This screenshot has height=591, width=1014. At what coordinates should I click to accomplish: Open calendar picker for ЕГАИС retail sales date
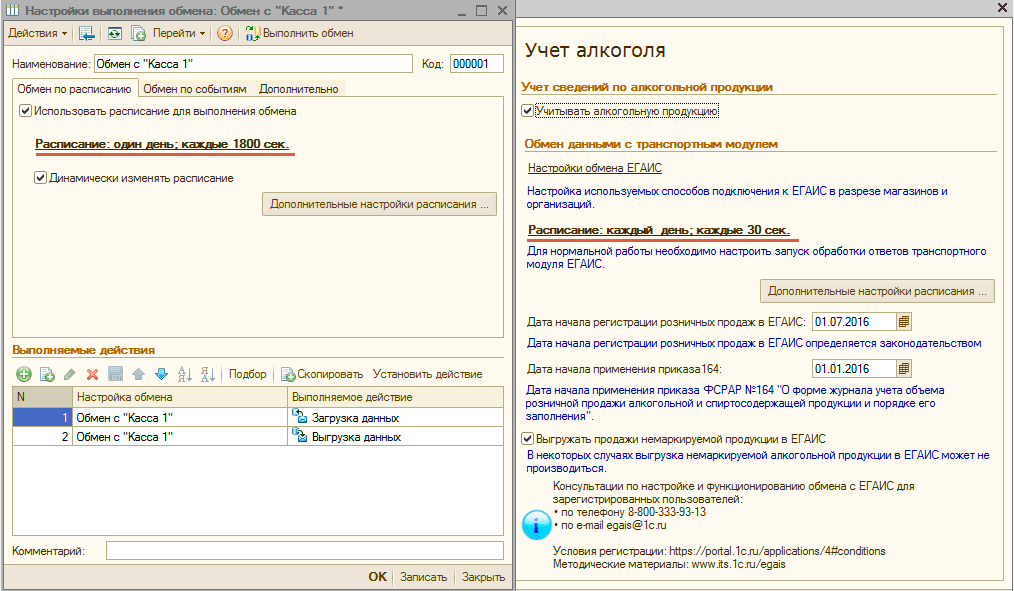pos(904,321)
